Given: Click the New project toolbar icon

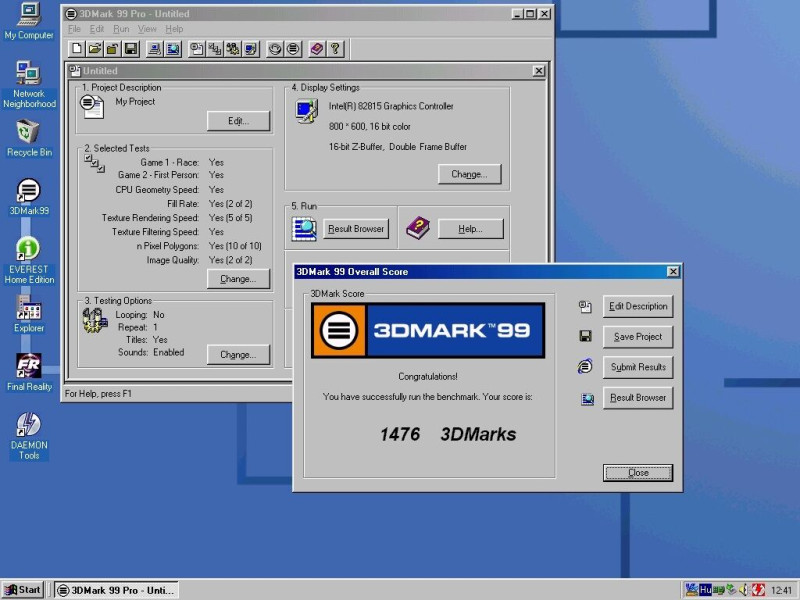Looking at the screenshot, I should coord(77,49).
